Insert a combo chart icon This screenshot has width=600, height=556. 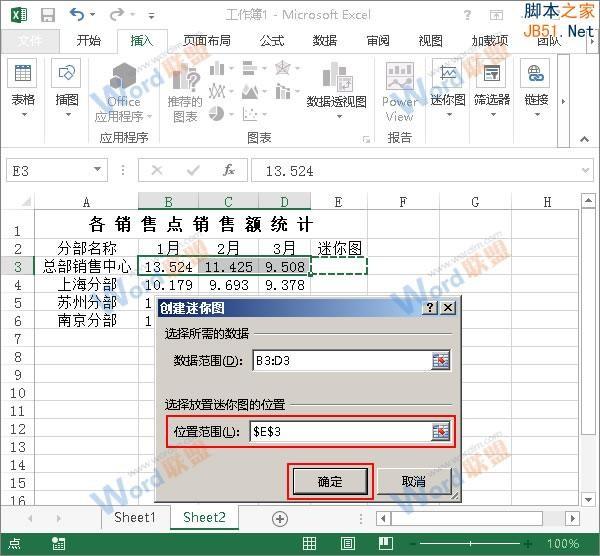[x=283, y=91]
